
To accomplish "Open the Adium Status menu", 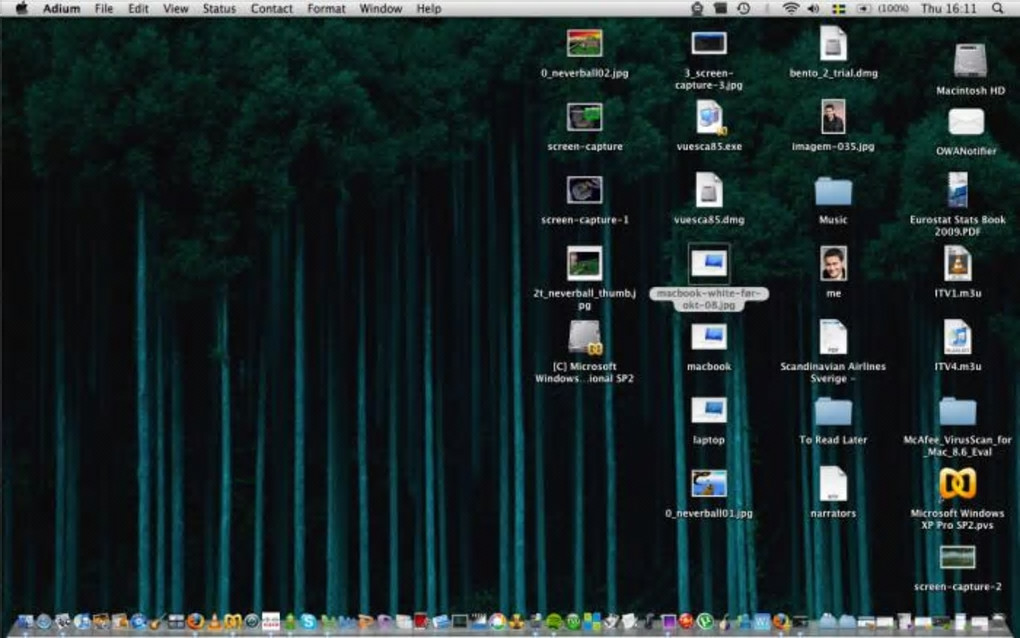I will click(219, 8).
